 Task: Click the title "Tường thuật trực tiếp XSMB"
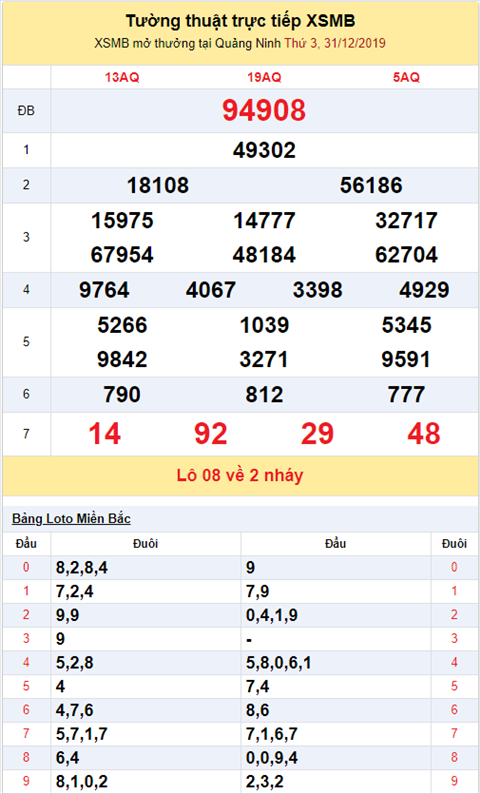pos(241,21)
